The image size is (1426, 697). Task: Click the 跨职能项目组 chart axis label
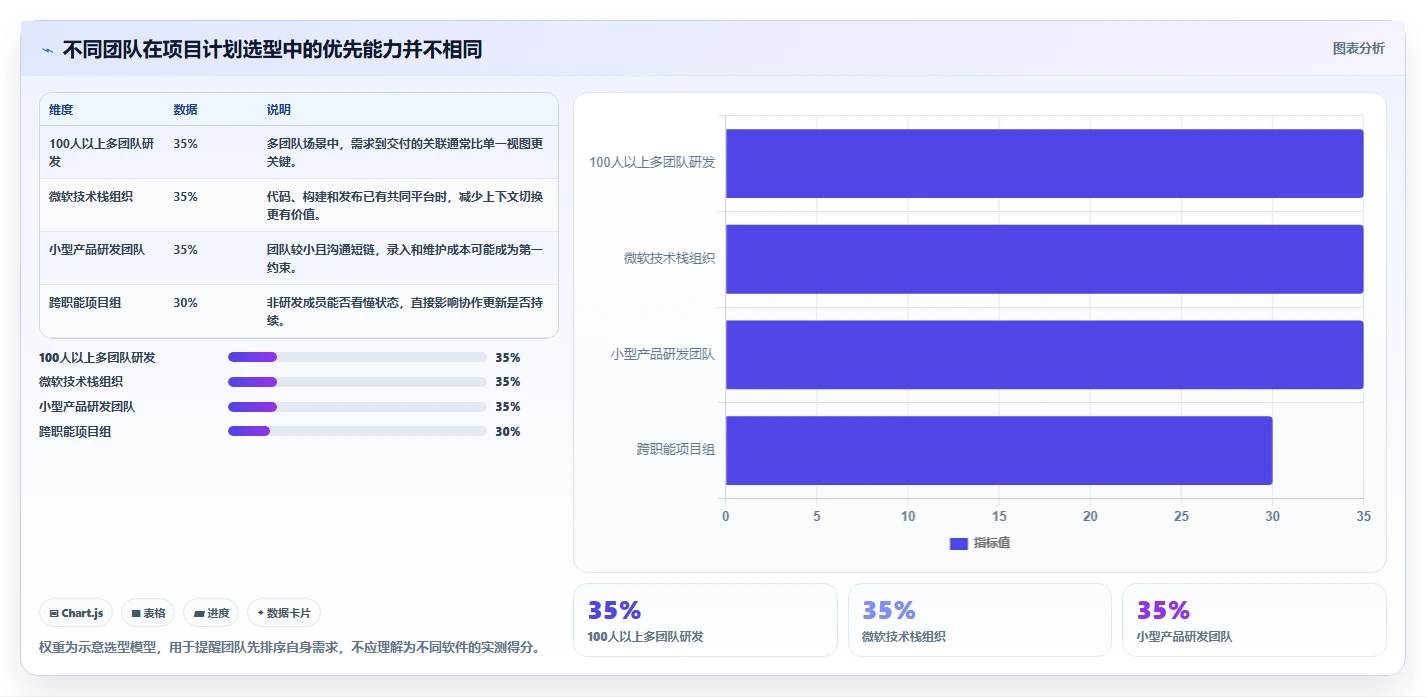[676, 450]
